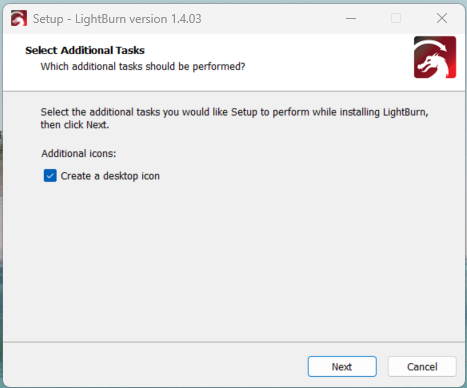The height and width of the screenshot is (388, 467).
Task: Click the blank footer space beside the Next button
Action: click(153, 367)
